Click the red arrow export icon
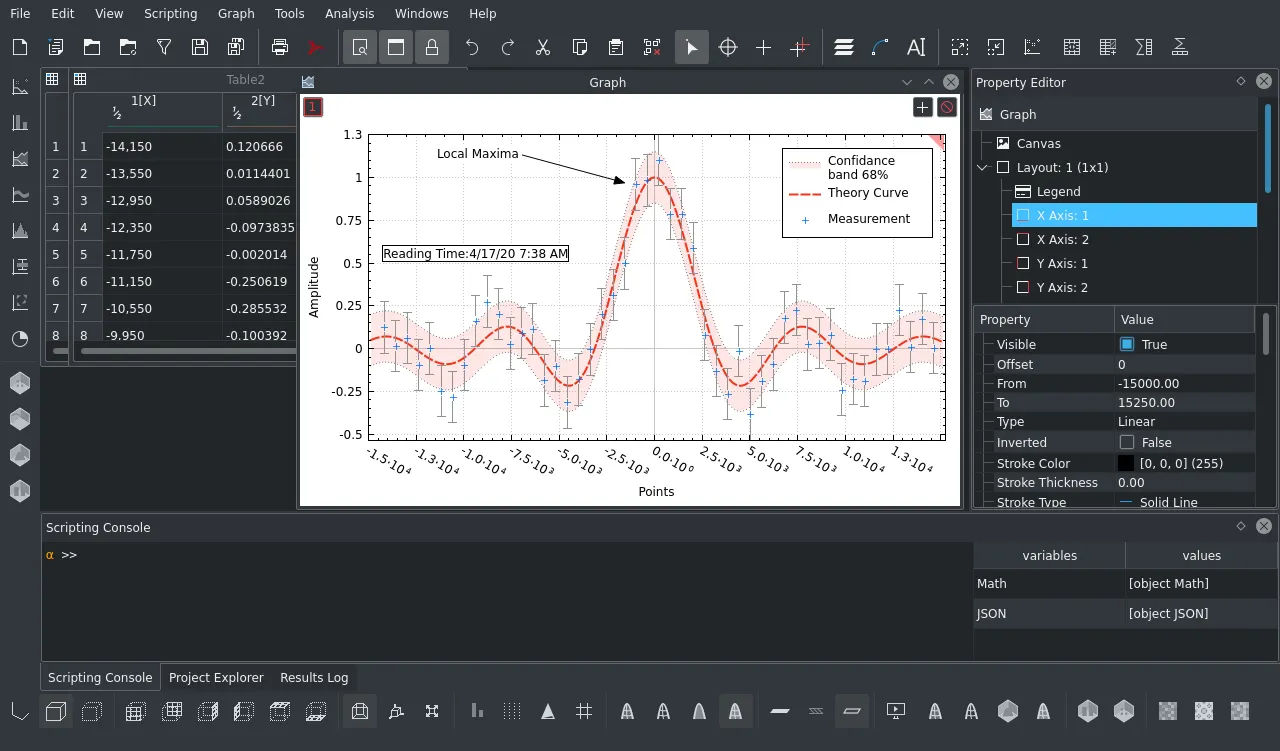This screenshot has height=751, width=1280. (x=316, y=47)
